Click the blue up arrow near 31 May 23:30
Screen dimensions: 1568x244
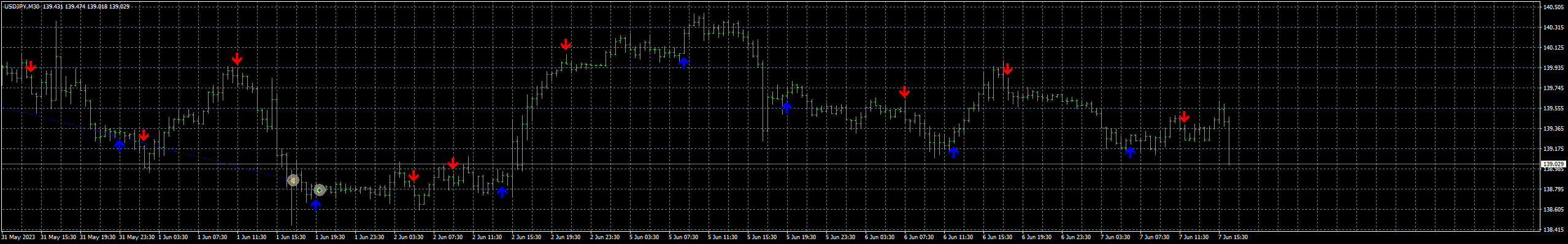[119, 146]
